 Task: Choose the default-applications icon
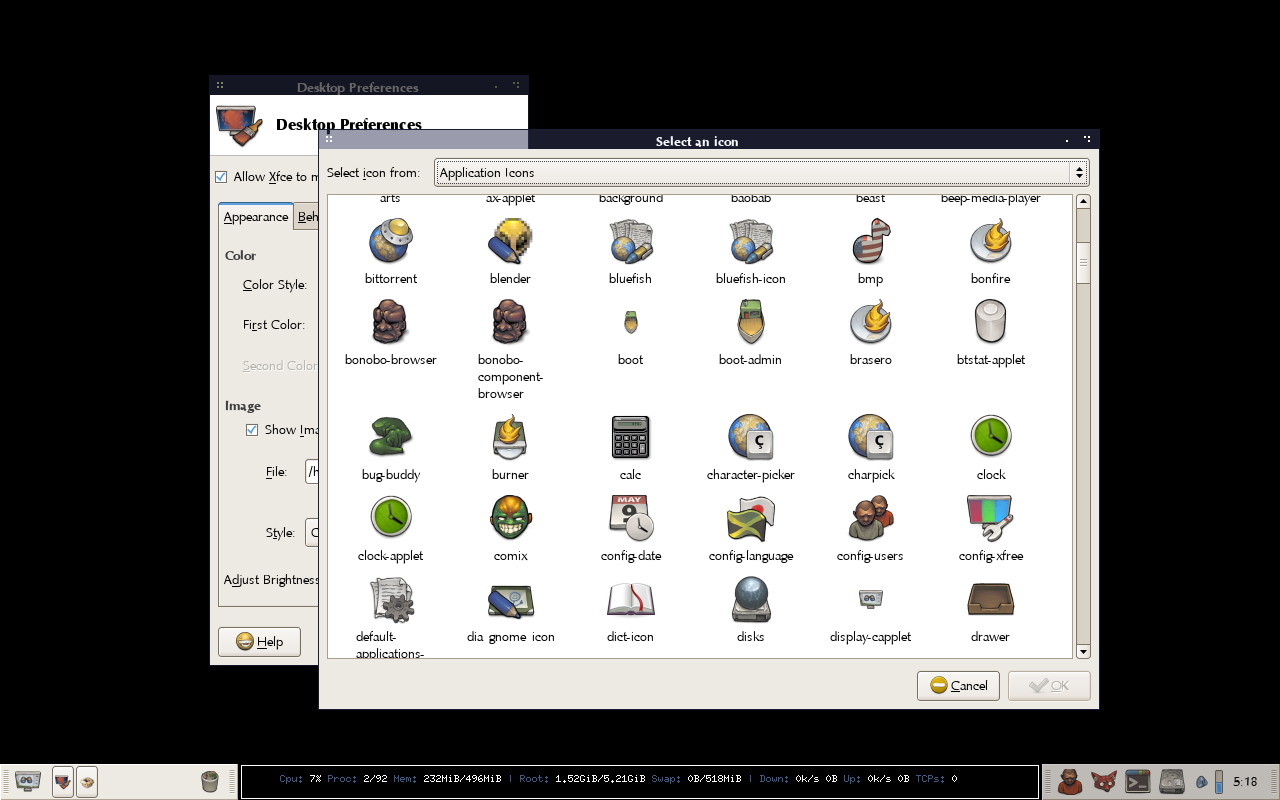390,599
